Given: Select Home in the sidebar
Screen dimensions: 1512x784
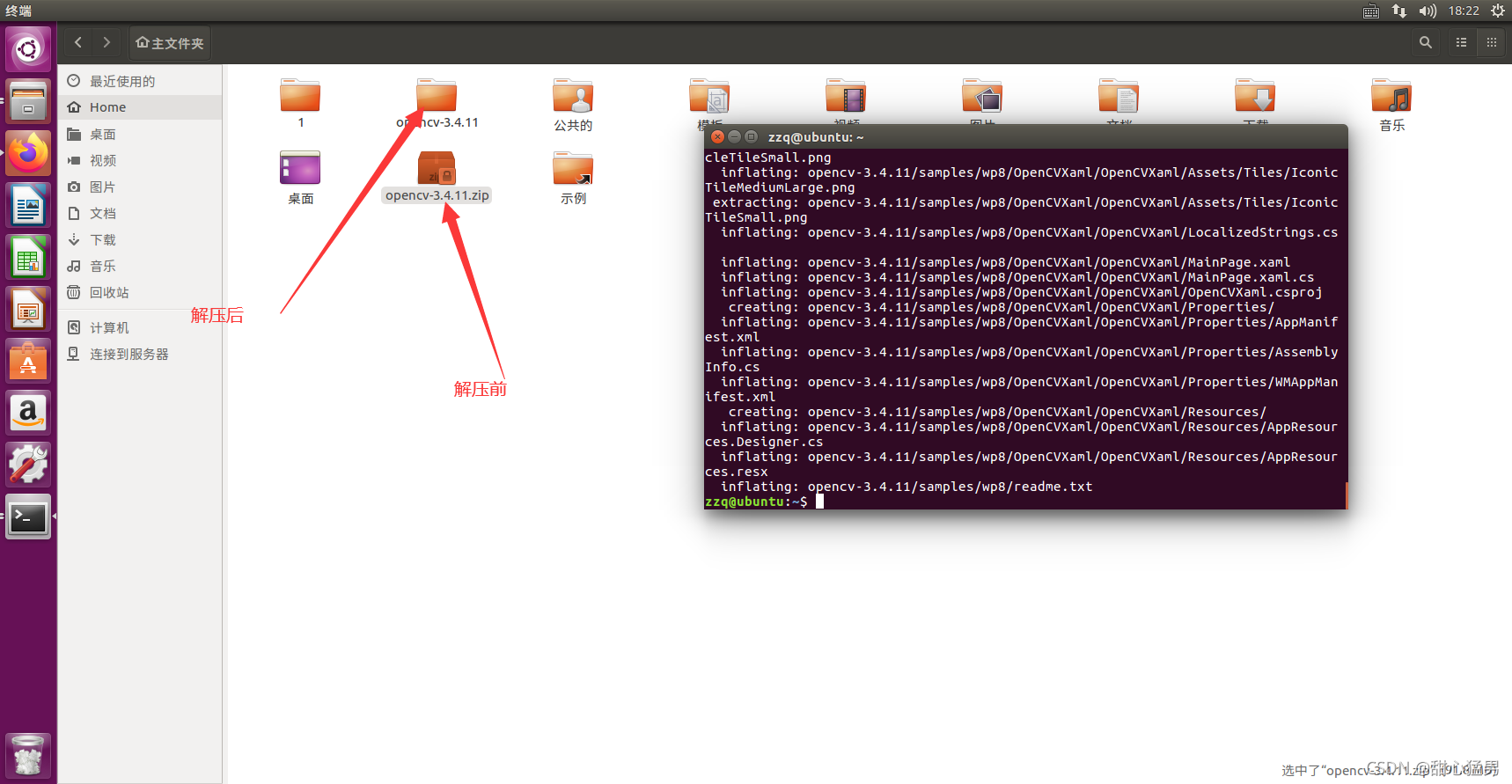Looking at the screenshot, I should tap(140, 107).
